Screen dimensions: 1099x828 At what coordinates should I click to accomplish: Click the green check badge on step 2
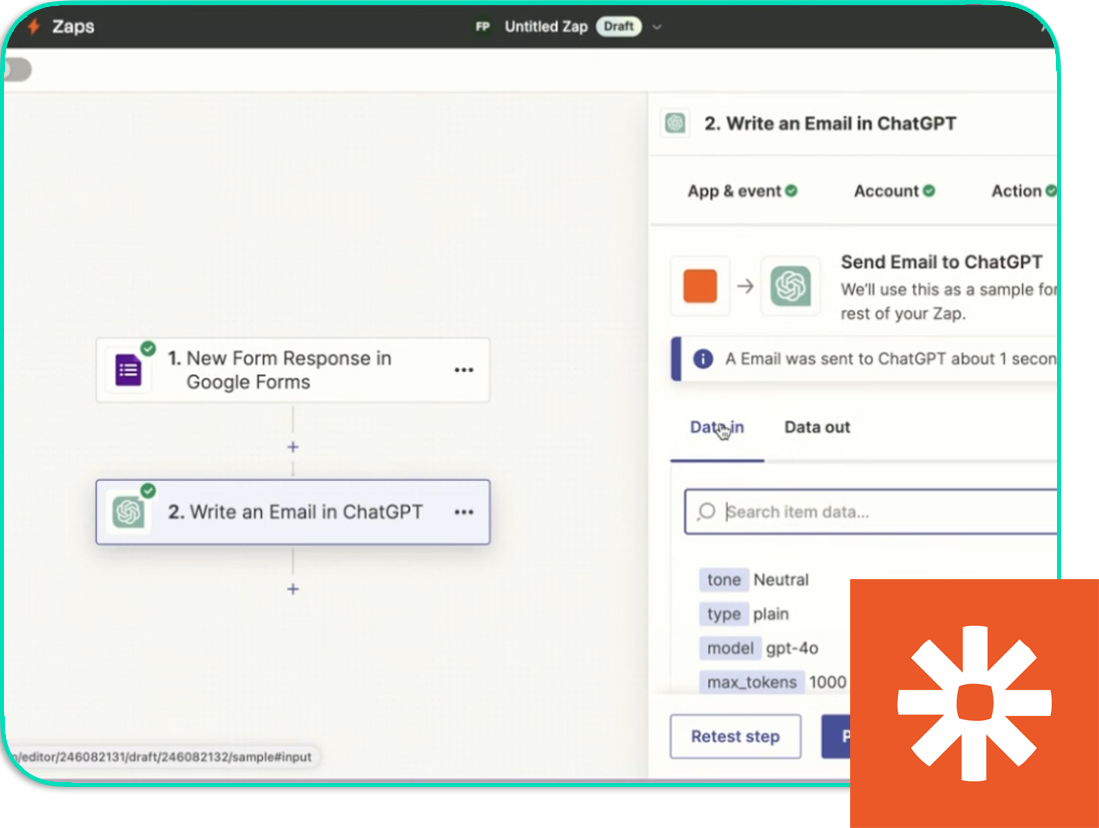pyautogui.click(x=148, y=491)
